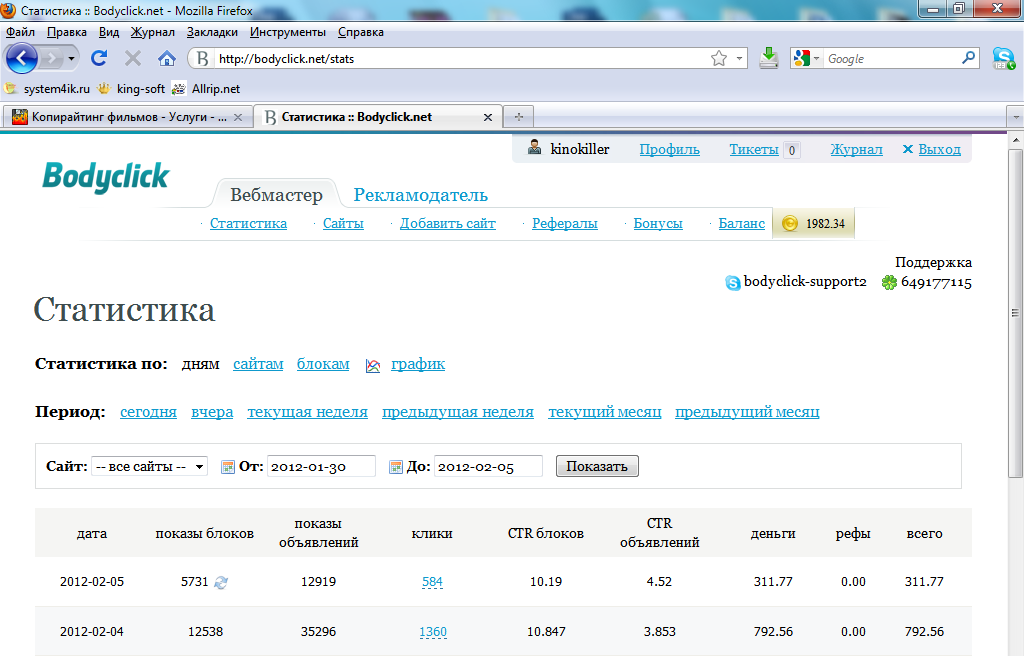
Task: Open the address bar history dropdown
Action: (x=739, y=59)
